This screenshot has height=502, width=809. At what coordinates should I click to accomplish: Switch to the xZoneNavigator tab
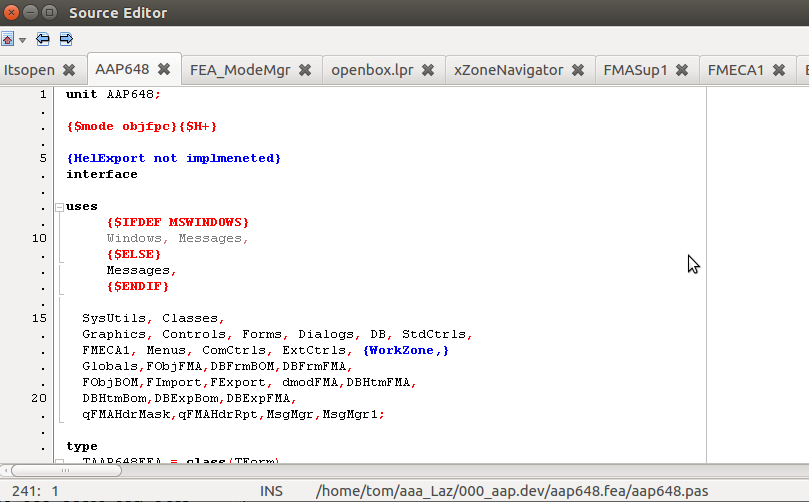point(508,70)
